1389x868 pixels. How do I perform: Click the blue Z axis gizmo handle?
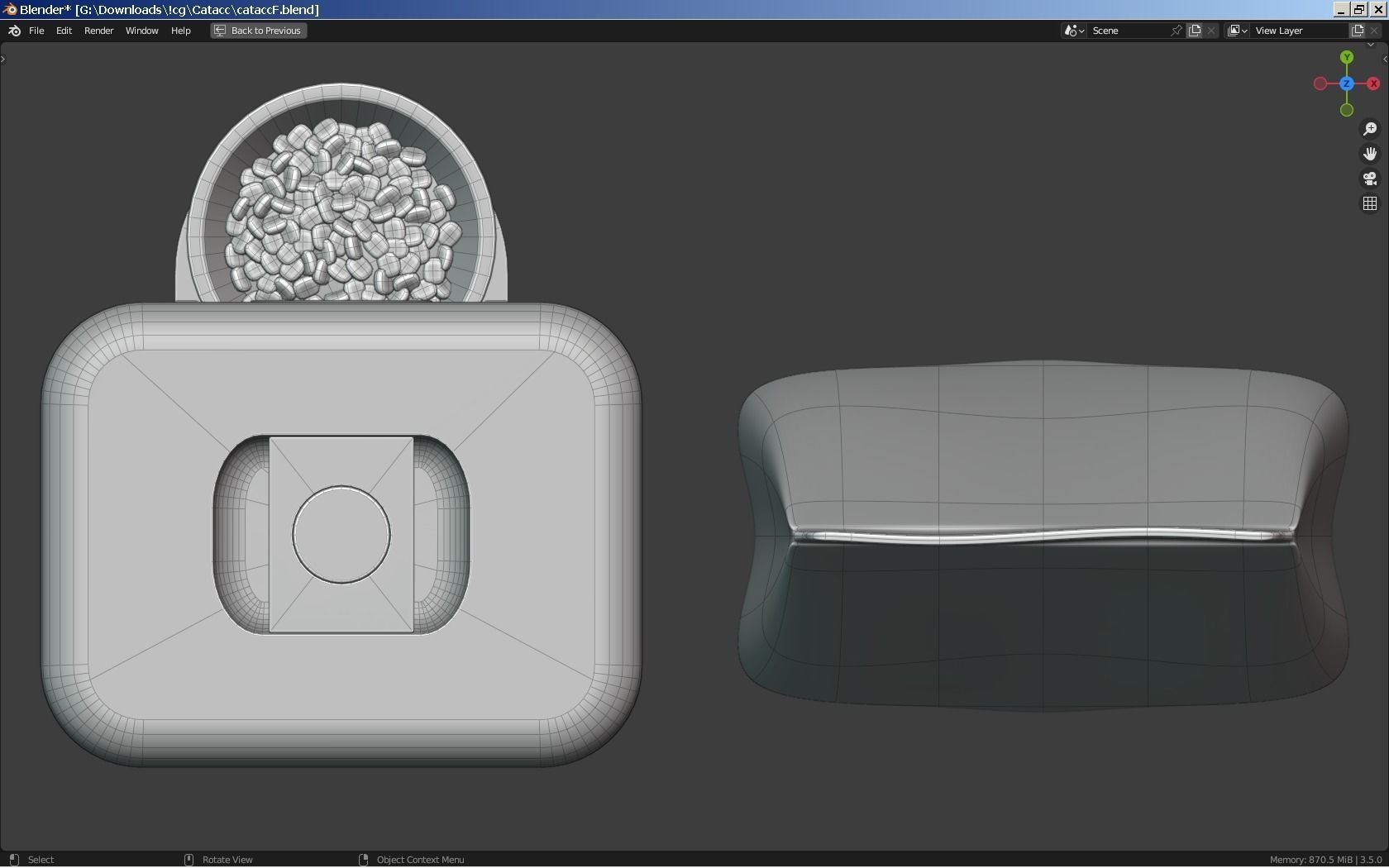pyautogui.click(x=1347, y=83)
